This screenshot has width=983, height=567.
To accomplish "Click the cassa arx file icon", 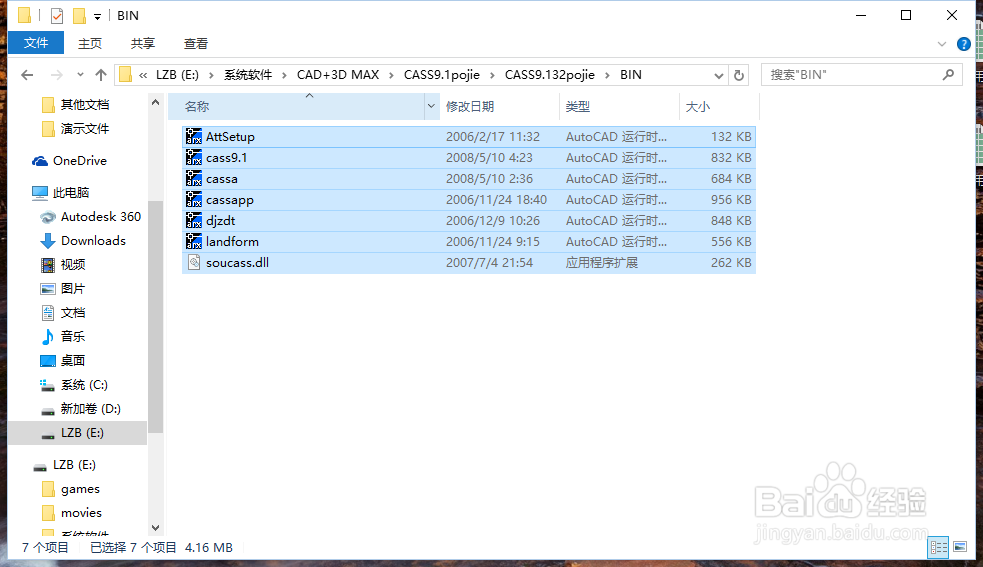I will tap(194, 179).
